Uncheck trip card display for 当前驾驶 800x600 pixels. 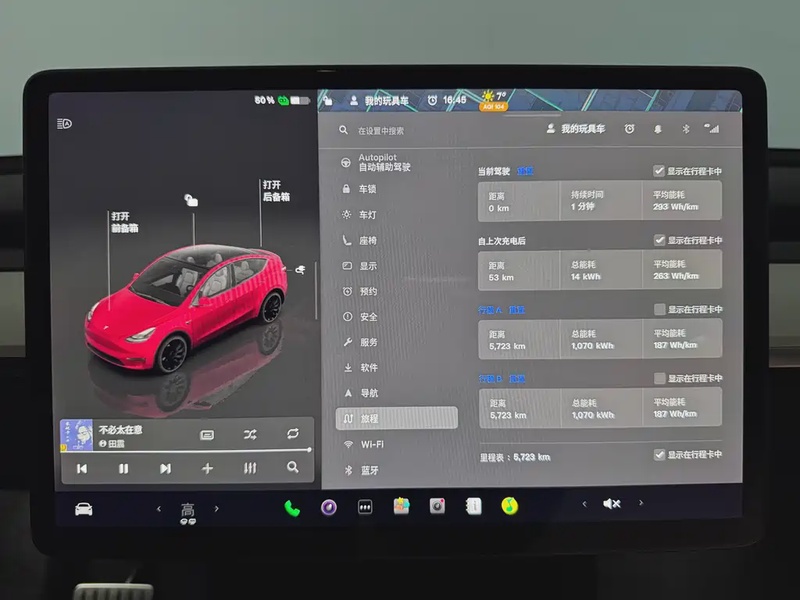[659, 171]
